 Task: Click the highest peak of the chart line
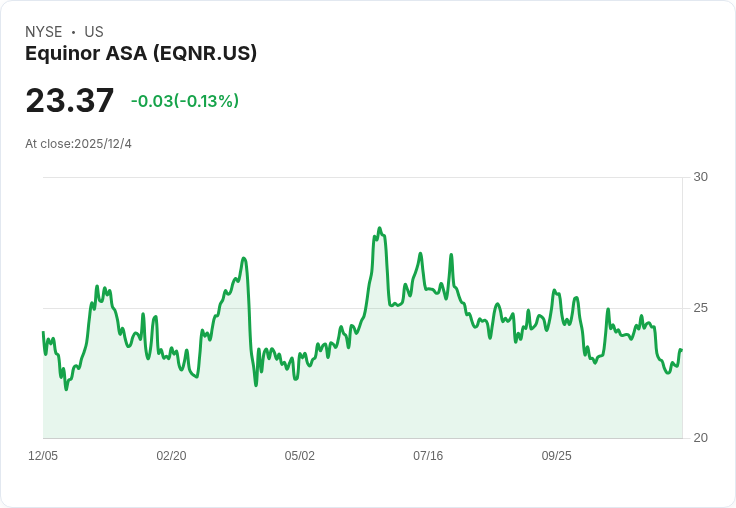380,228
